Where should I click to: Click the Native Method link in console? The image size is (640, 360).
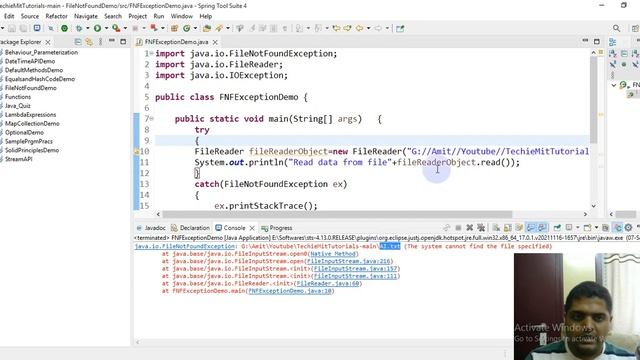[333, 253]
